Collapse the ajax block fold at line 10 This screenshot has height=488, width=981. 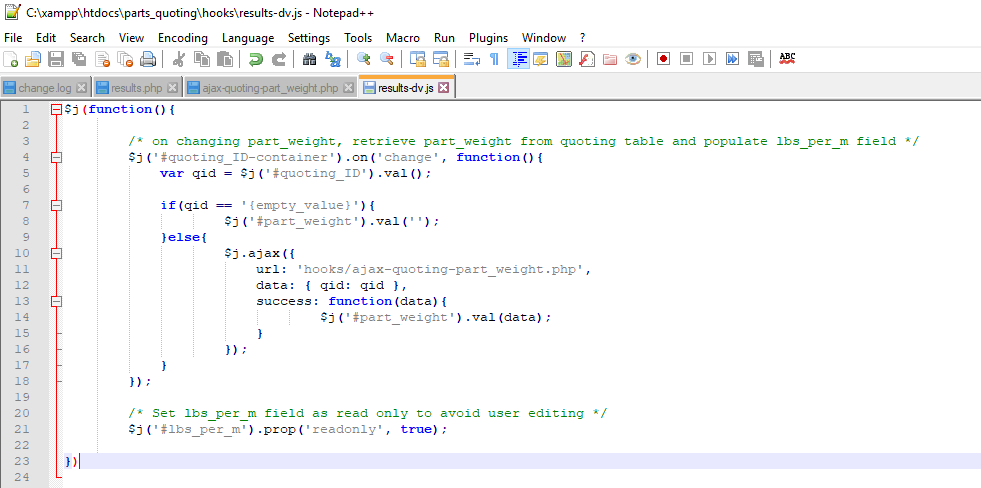pyautogui.click(x=56, y=253)
